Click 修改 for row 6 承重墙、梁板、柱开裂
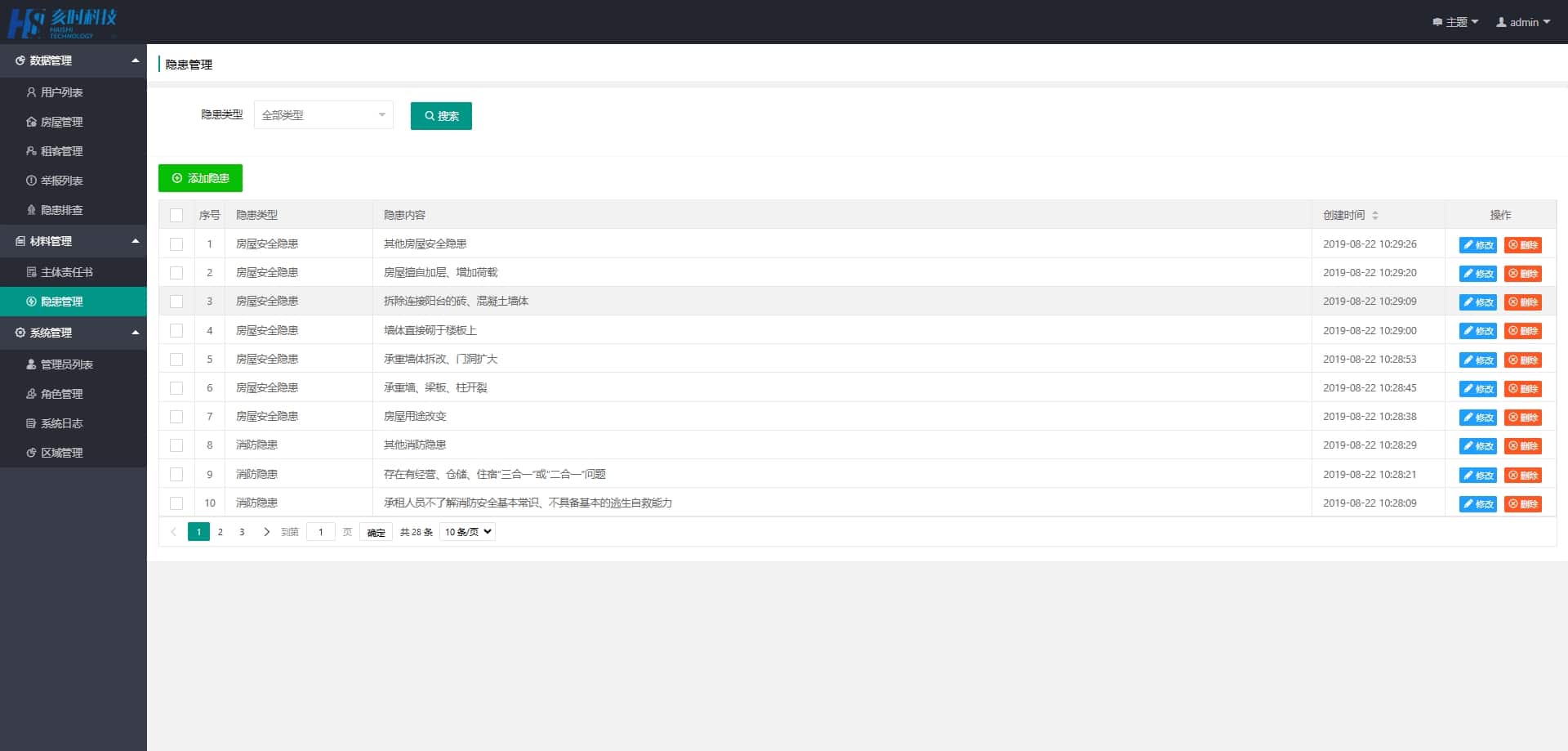The image size is (1568, 751). coord(1478,389)
